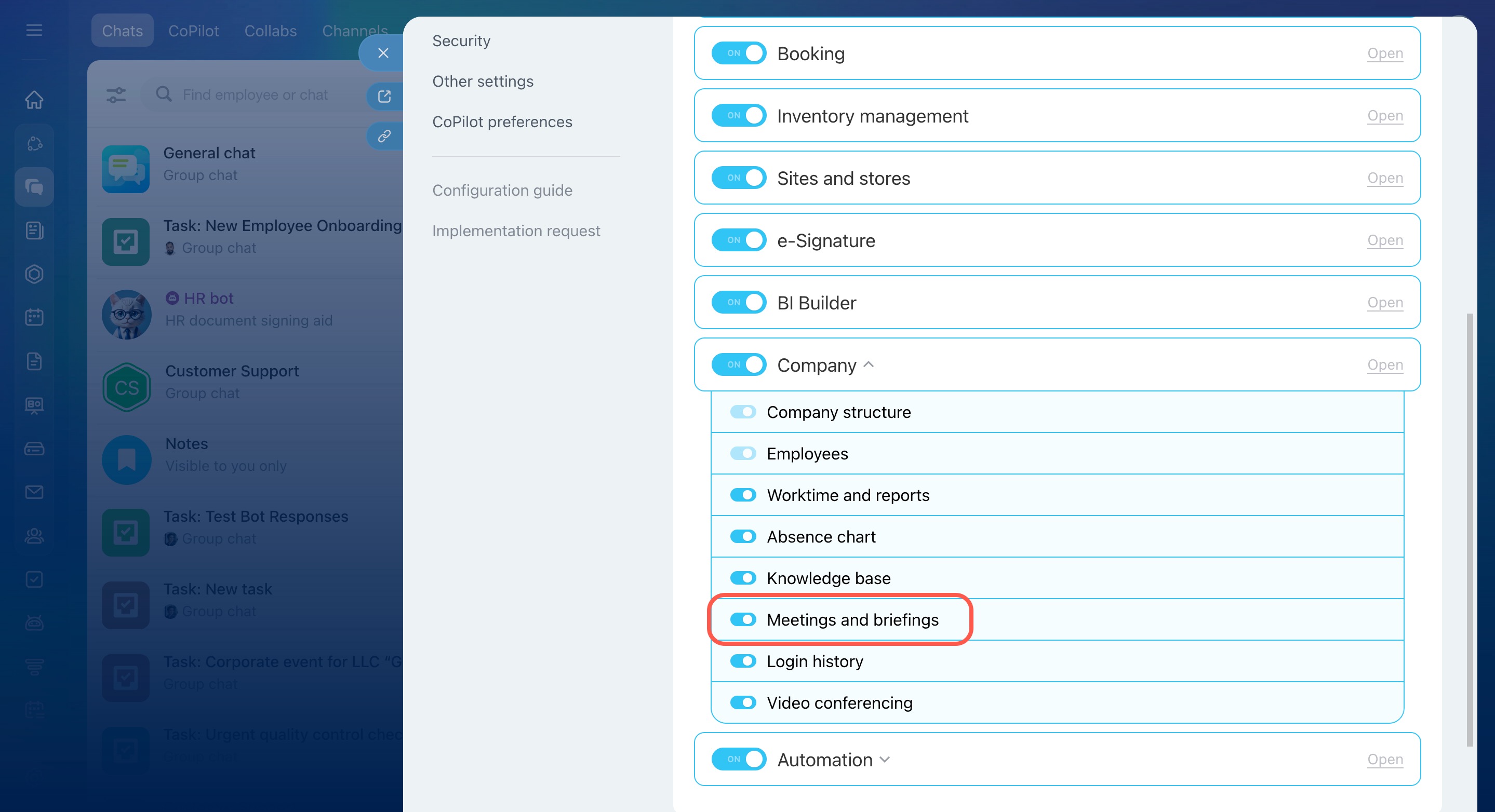Switch to the CoPilot tab

pos(193,31)
